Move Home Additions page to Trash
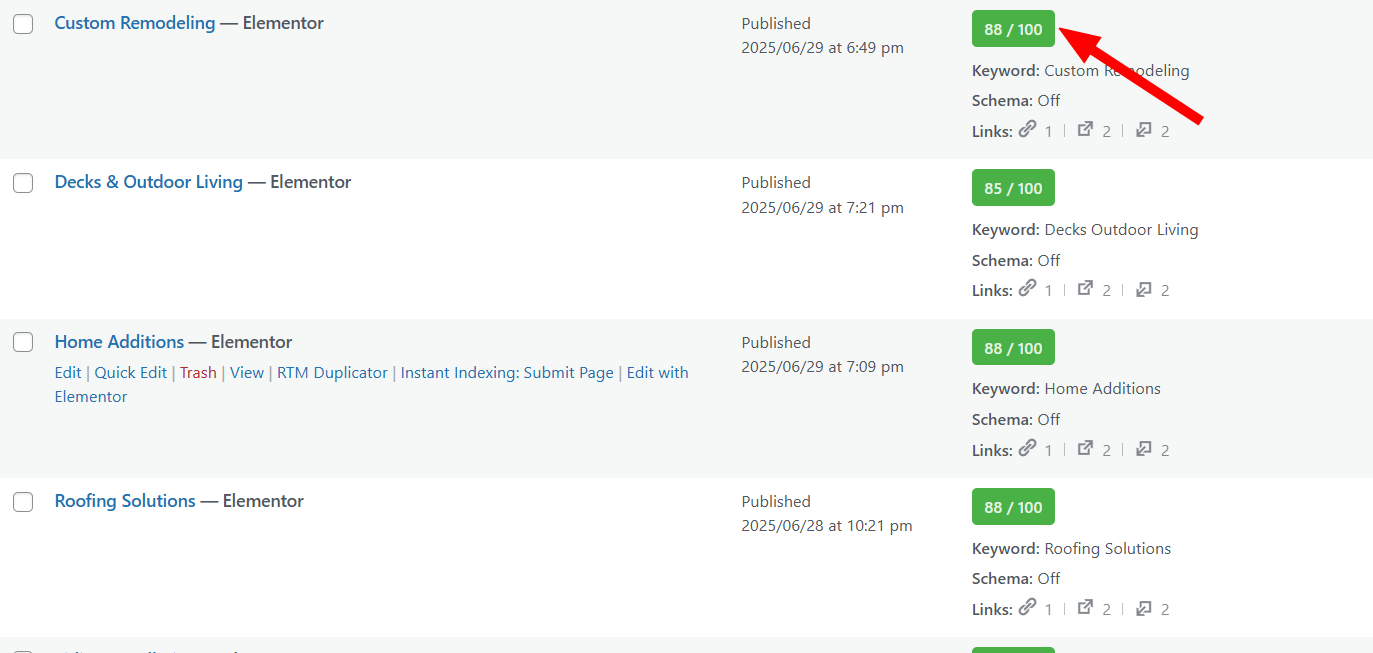This screenshot has width=1373, height=653. (x=198, y=373)
